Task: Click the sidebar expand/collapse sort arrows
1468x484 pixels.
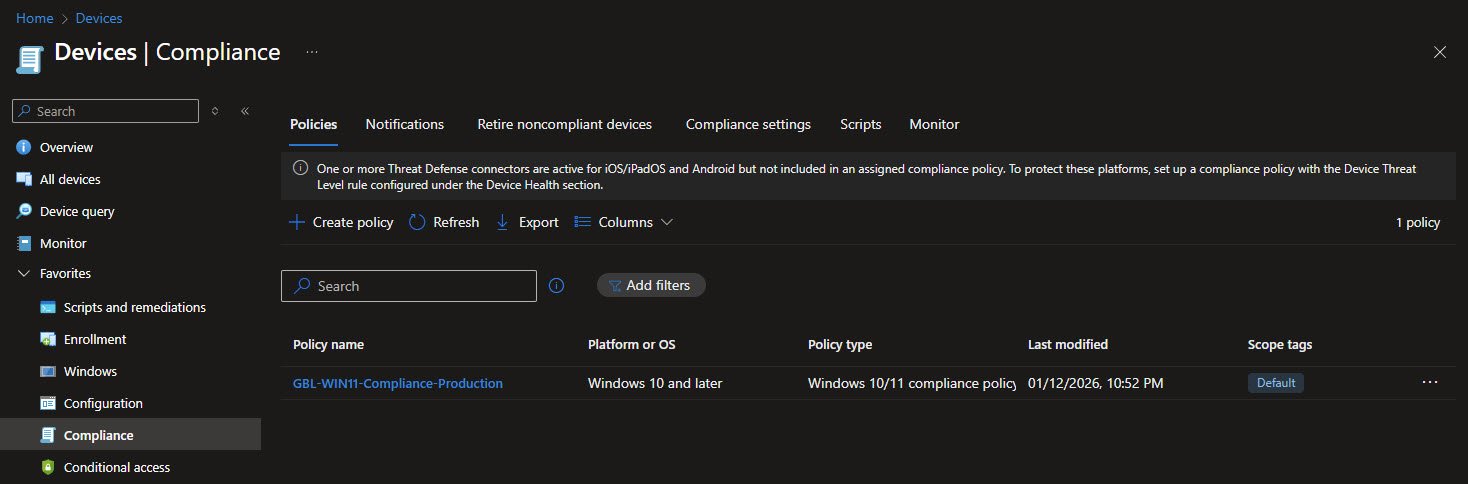Action: (x=215, y=111)
